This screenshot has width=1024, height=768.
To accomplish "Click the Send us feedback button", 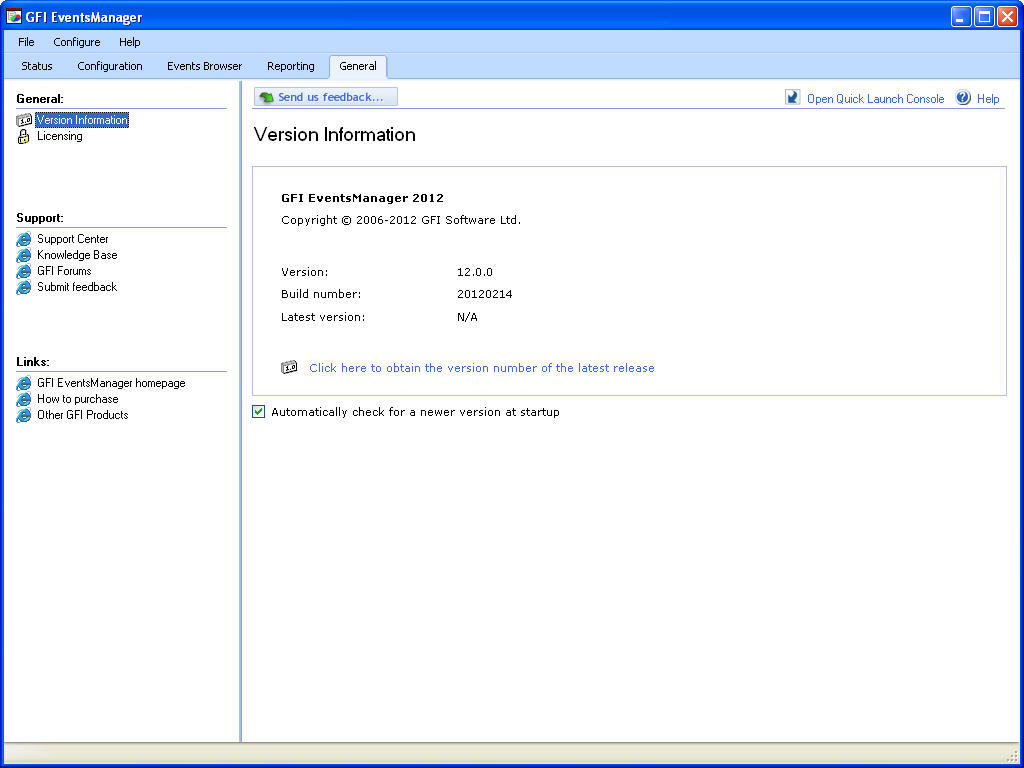I will (325, 97).
